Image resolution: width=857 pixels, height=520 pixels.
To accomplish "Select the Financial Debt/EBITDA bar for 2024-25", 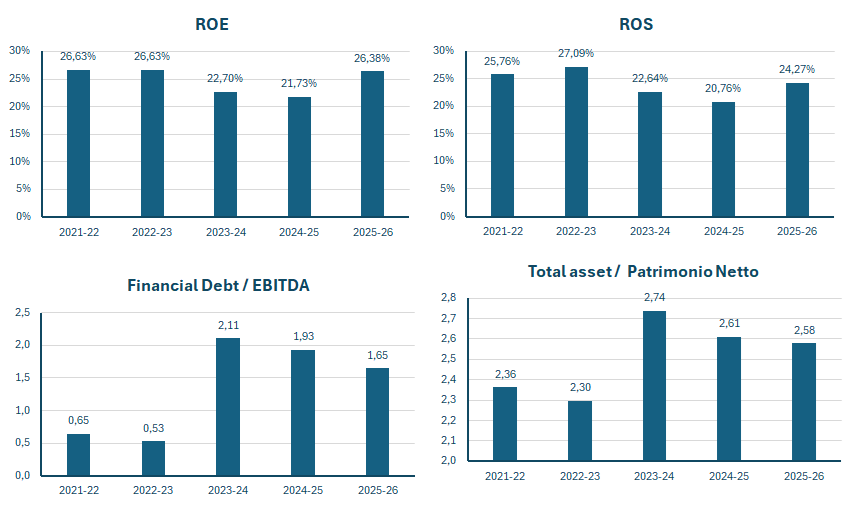I will point(303,413).
